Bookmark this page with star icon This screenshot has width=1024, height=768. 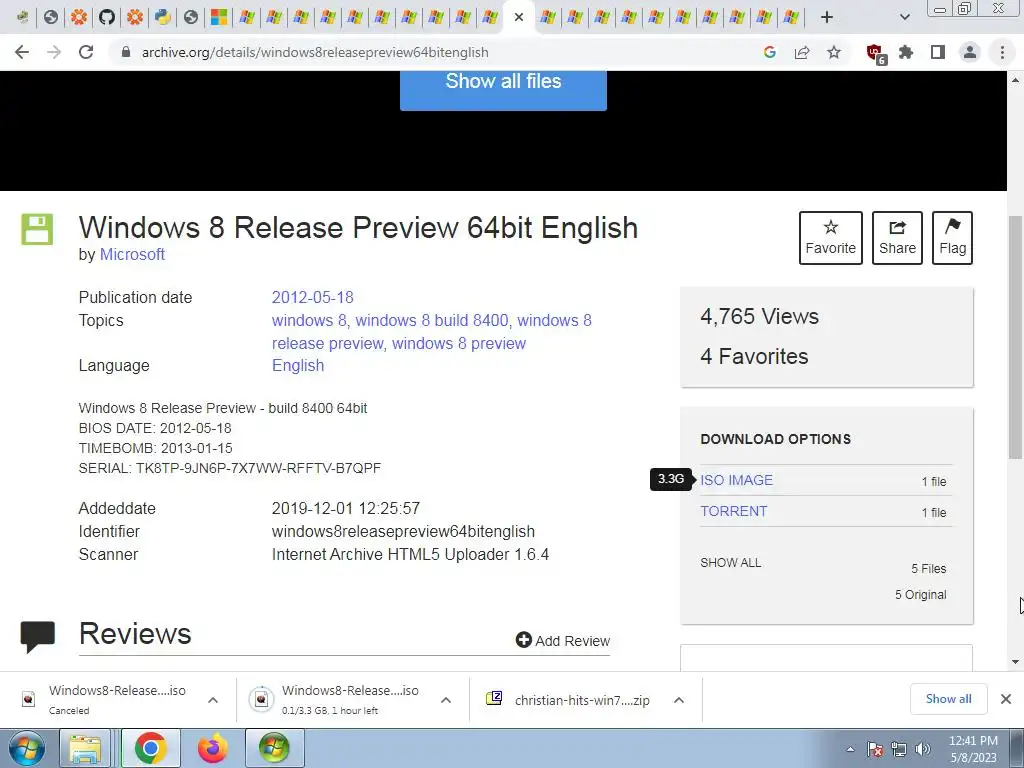(834, 52)
